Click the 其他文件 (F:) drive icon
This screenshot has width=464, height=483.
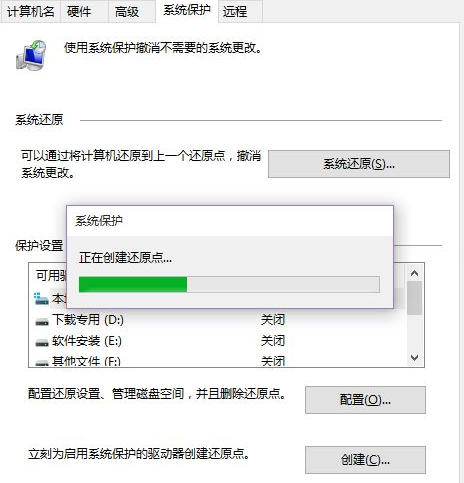point(42,363)
